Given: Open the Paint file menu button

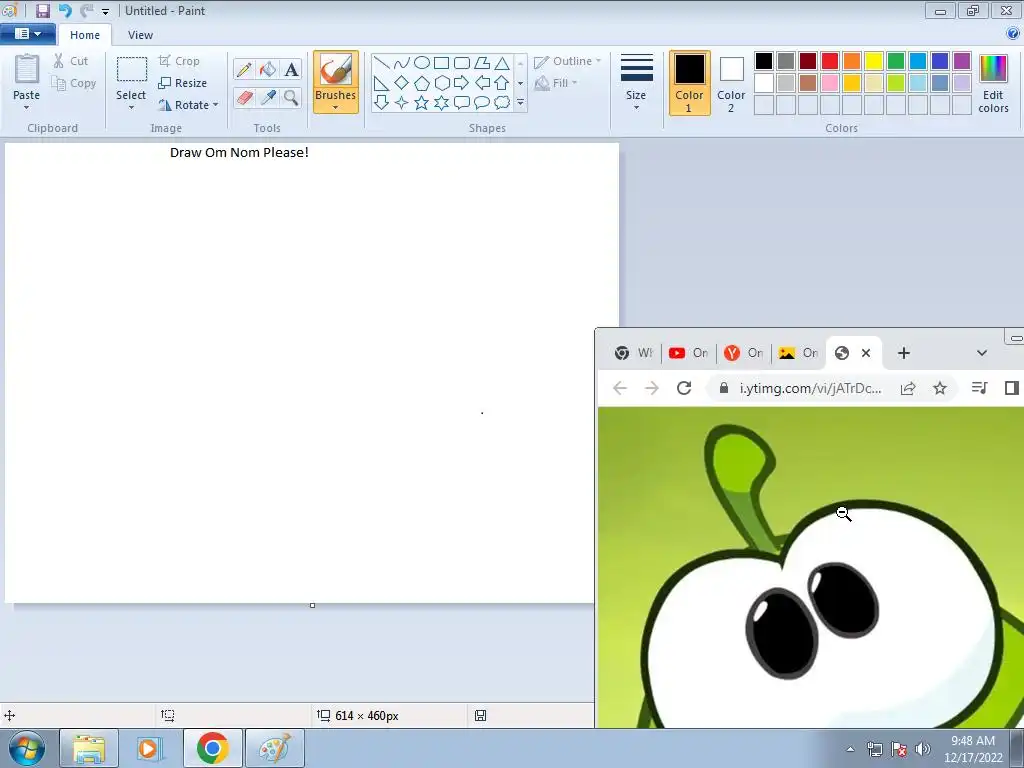Looking at the screenshot, I should pos(27,34).
